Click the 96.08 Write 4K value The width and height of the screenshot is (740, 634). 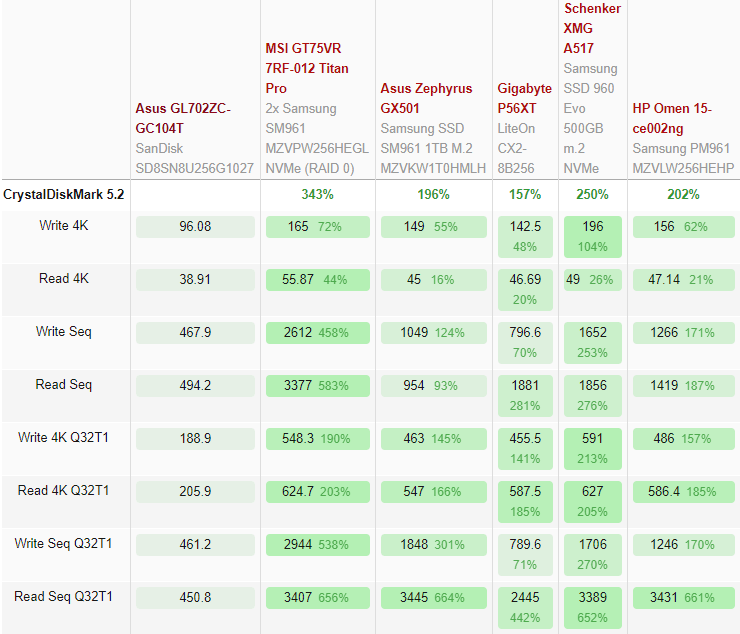pos(195,227)
